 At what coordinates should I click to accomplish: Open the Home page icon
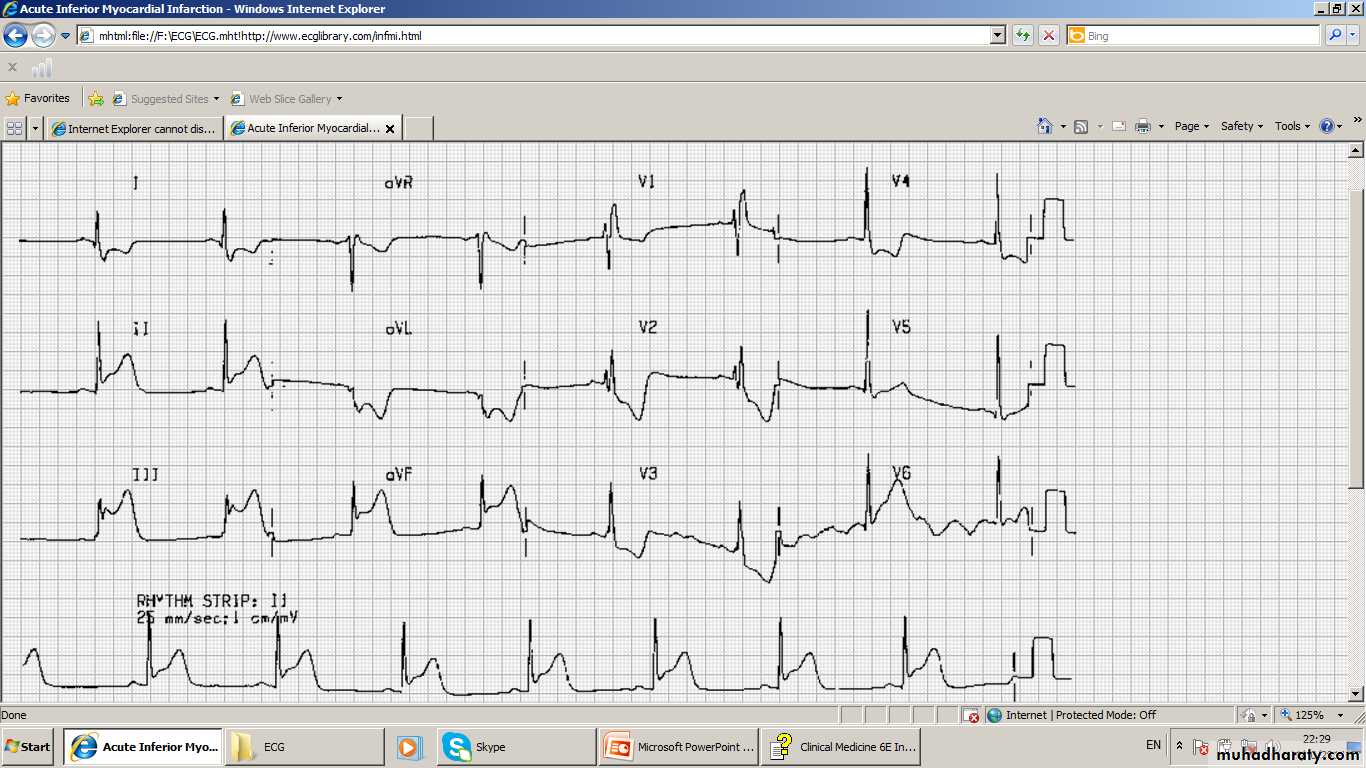coord(1045,126)
